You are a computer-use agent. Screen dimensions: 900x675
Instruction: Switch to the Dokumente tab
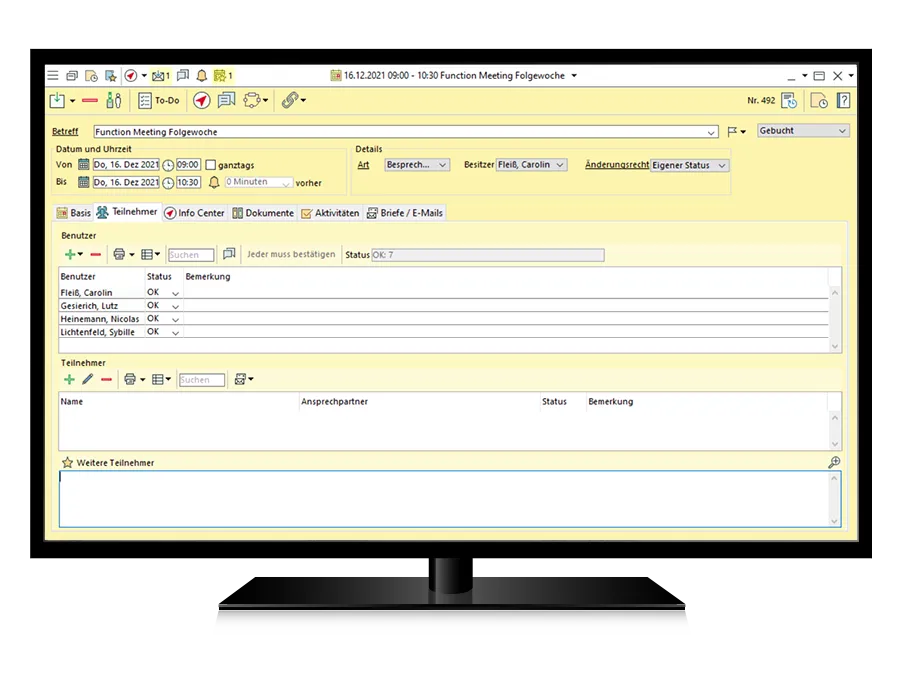[263, 213]
